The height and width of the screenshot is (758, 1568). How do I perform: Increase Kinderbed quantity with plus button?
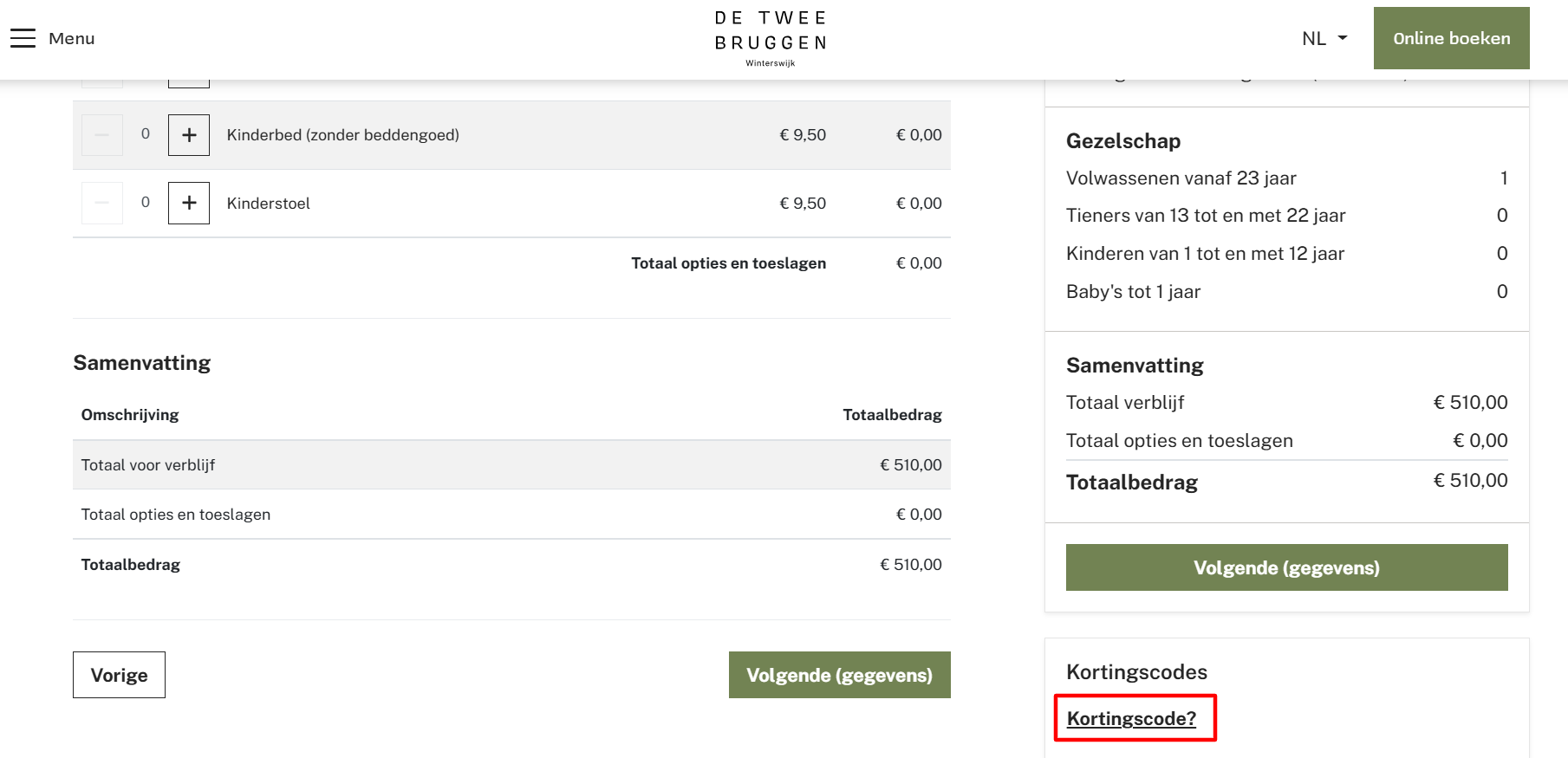click(x=189, y=135)
